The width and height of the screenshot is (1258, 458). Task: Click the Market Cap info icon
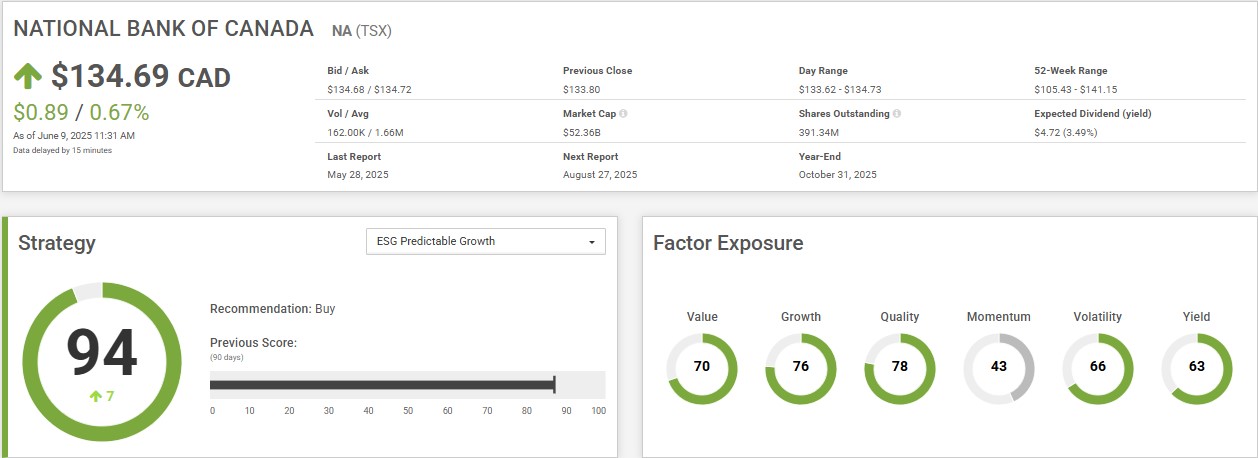(623, 114)
